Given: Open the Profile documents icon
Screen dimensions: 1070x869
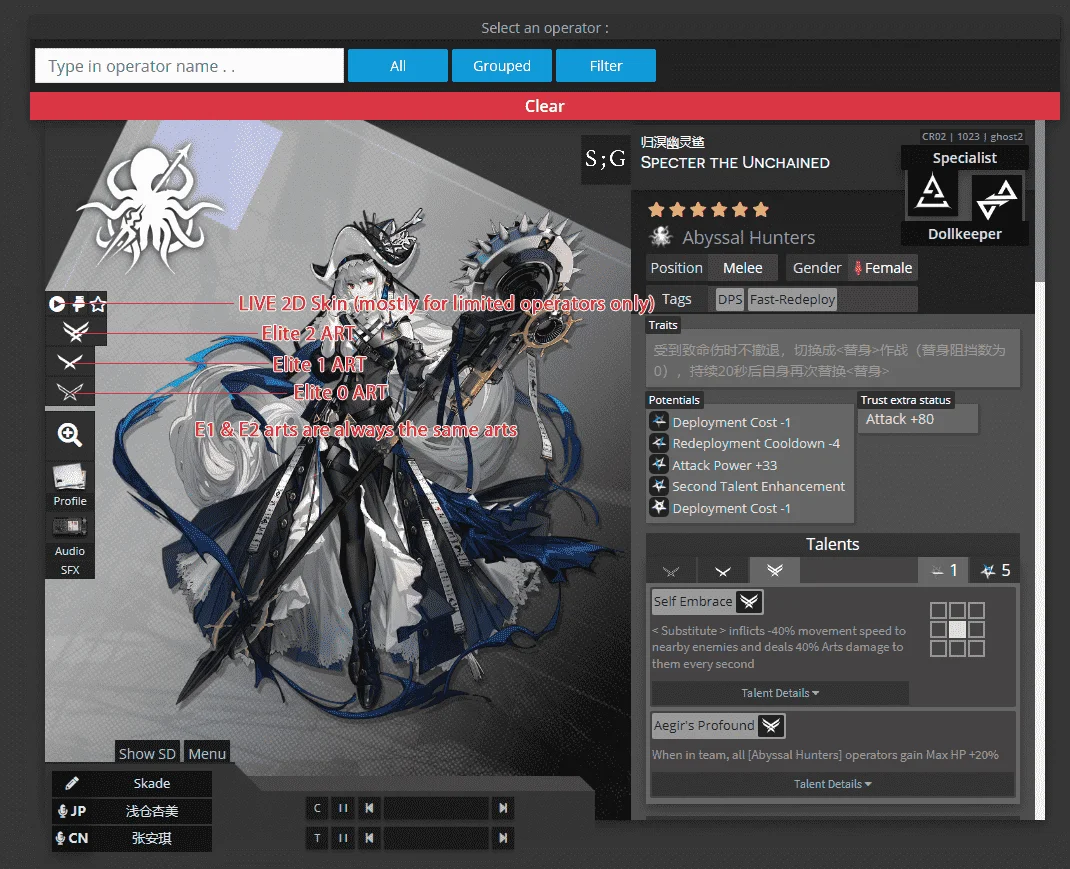Looking at the screenshot, I should click(x=70, y=476).
